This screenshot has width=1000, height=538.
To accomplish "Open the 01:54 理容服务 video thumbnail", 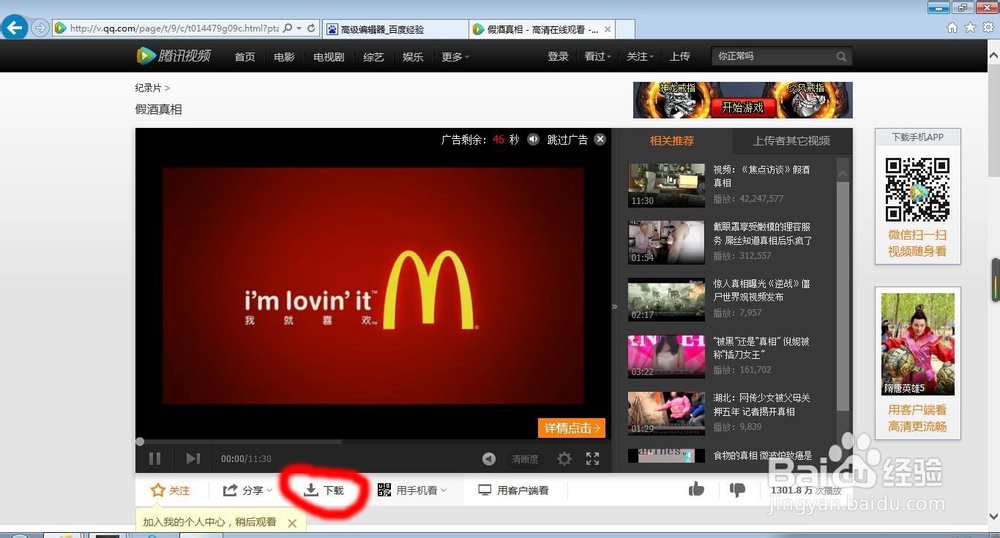I will tap(666, 242).
